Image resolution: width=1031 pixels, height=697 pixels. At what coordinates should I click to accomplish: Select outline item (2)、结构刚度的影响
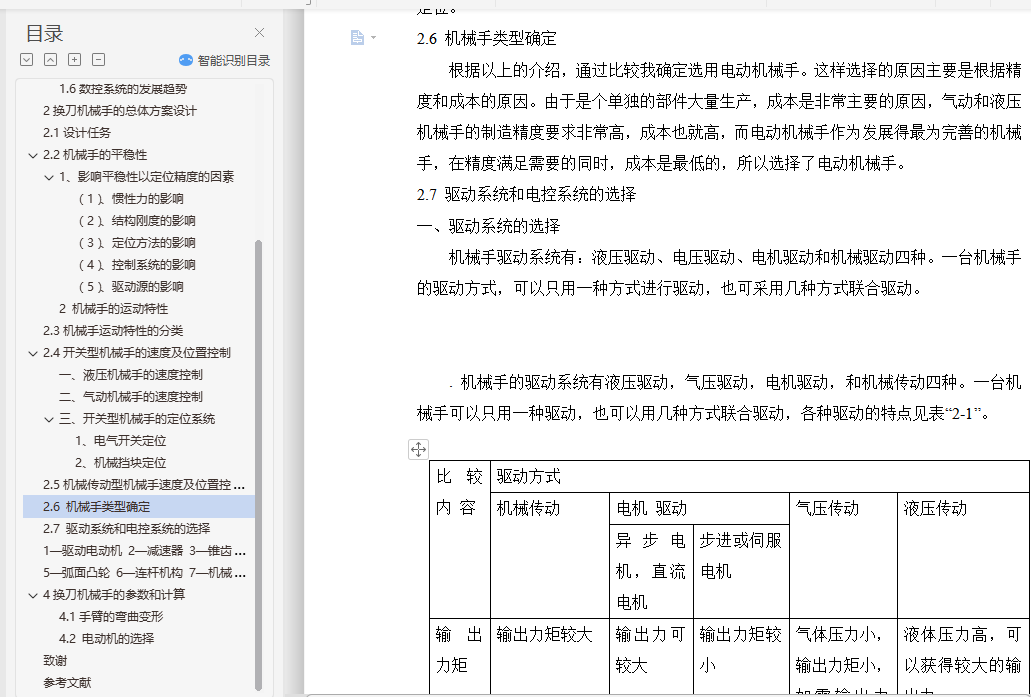coord(136,221)
